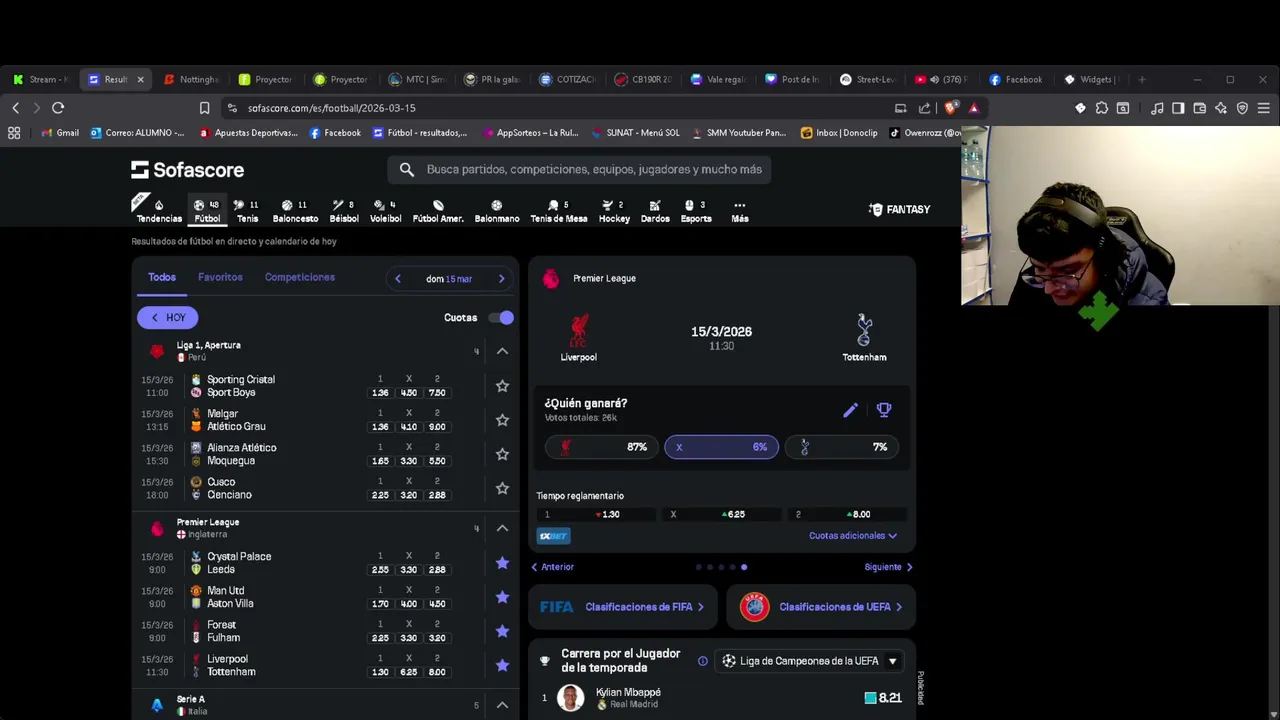Unfavorite the Crystal Palace vs Leeds match
Viewport: 1280px width, 720px height.
tap(502, 563)
